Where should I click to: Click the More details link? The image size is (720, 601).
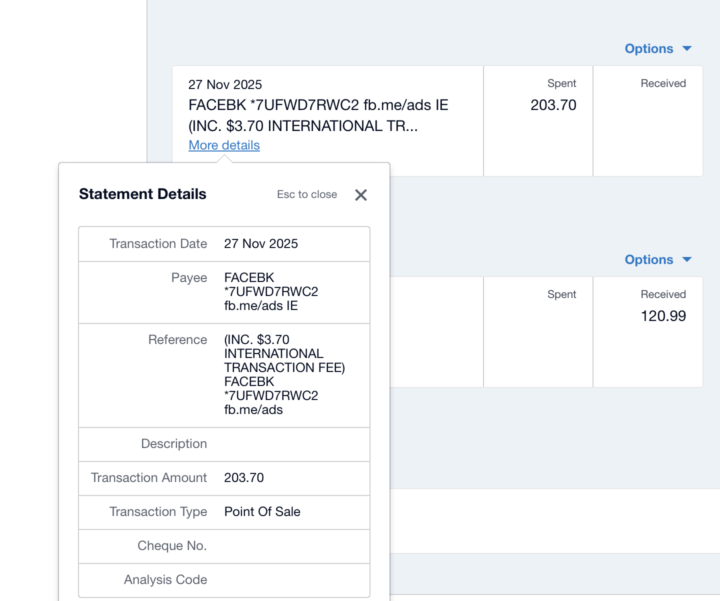tap(224, 146)
